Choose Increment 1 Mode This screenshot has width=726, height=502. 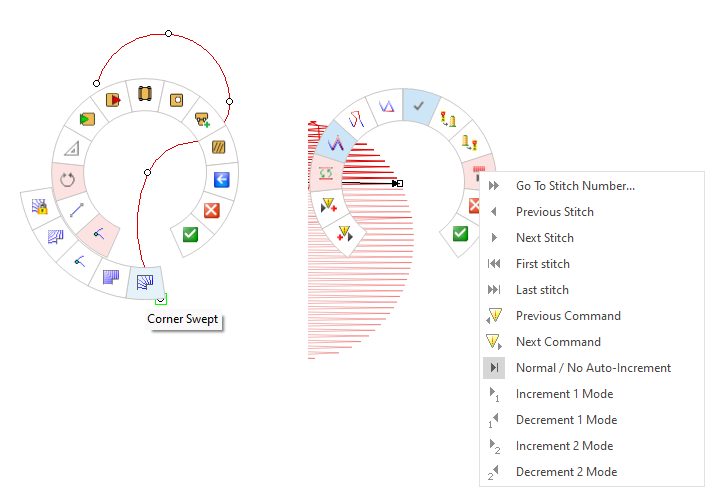click(x=564, y=394)
